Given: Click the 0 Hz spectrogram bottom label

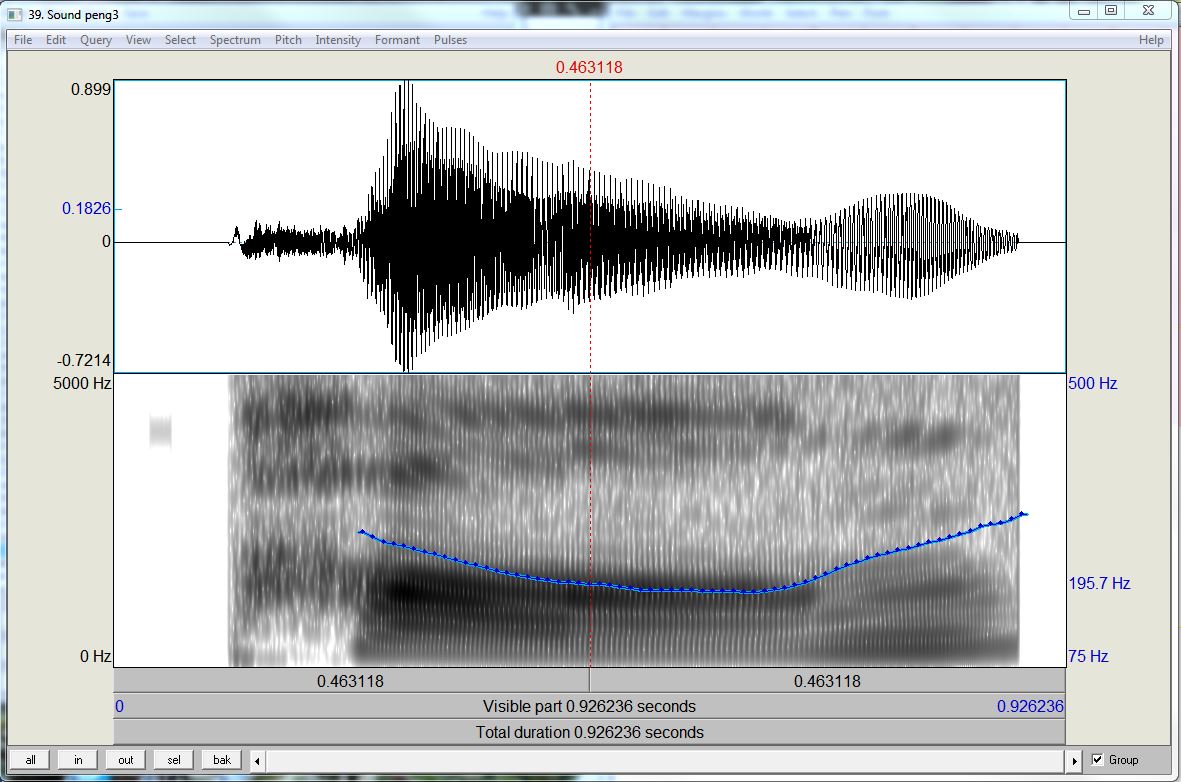Looking at the screenshot, I should click(x=96, y=656).
